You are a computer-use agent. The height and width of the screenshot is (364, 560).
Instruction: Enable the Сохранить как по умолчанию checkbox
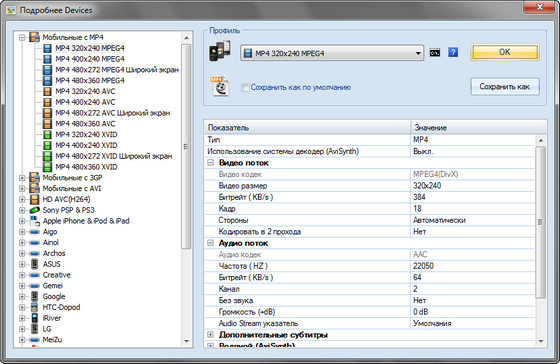point(245,87)
